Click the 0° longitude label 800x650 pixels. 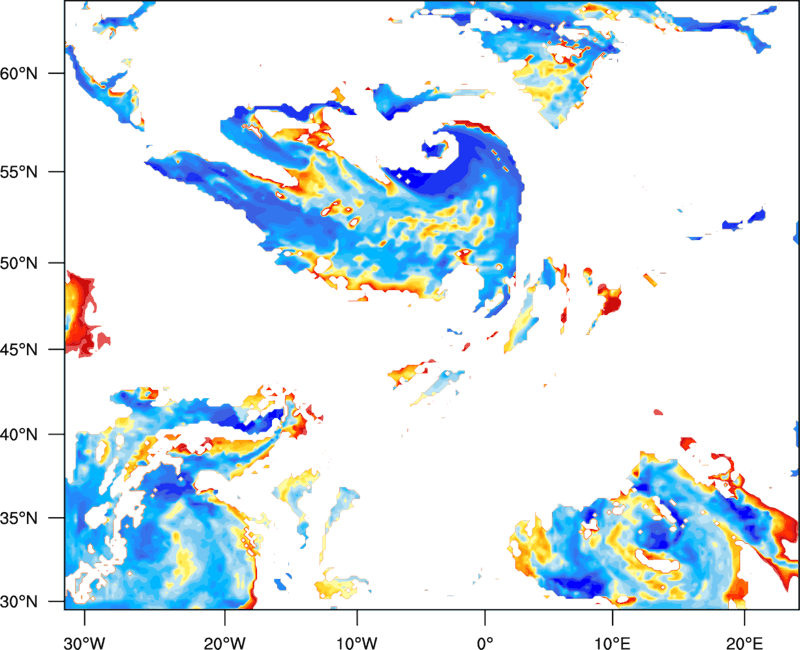point(485,642)
